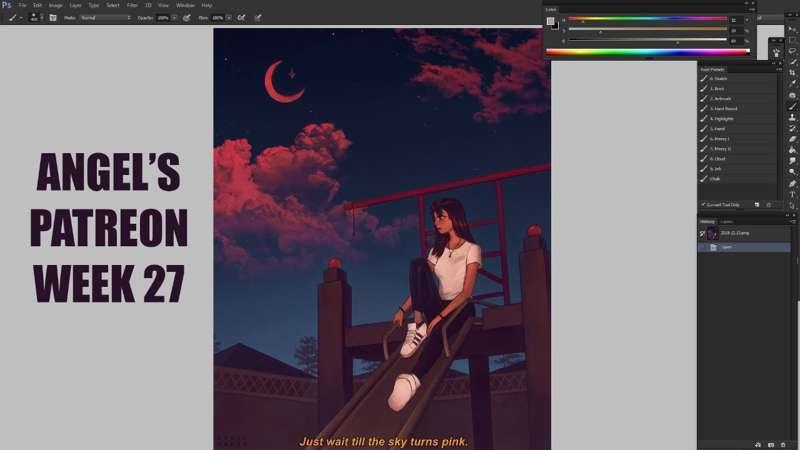Screen dimensions: 800x450
Task: Toggle pressure for size icon
Action: point(258,18)
